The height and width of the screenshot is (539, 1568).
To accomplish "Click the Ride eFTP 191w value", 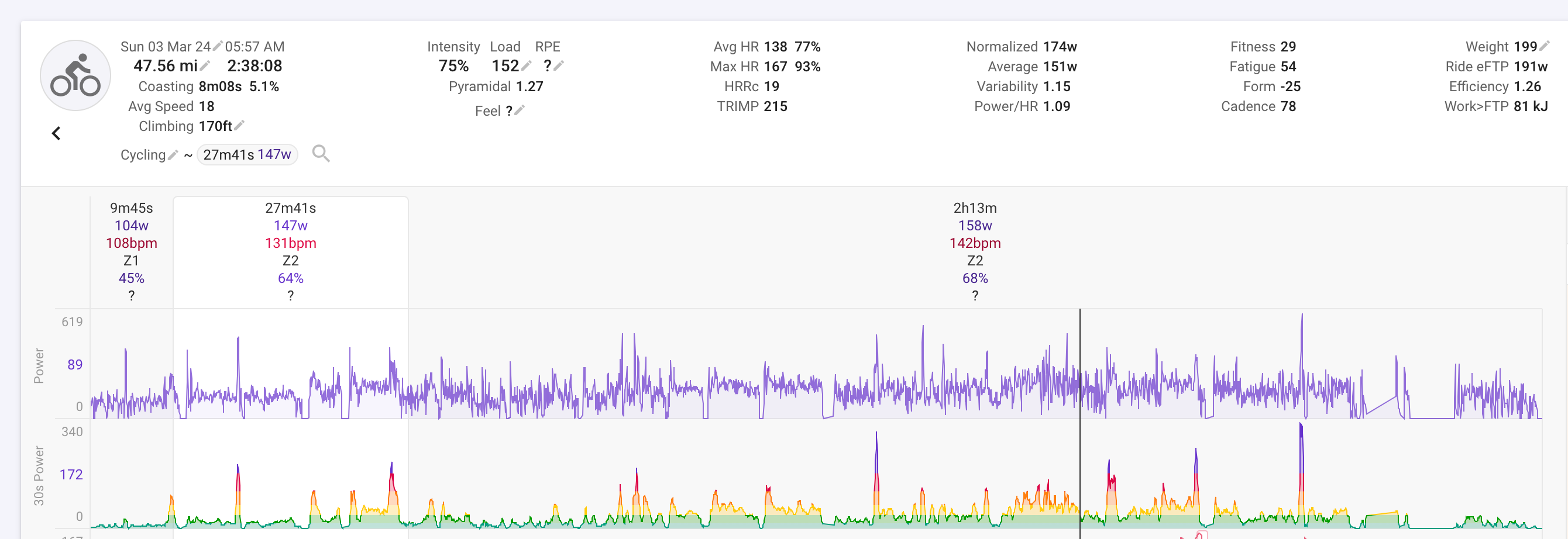I will [x=1530, y=67].
